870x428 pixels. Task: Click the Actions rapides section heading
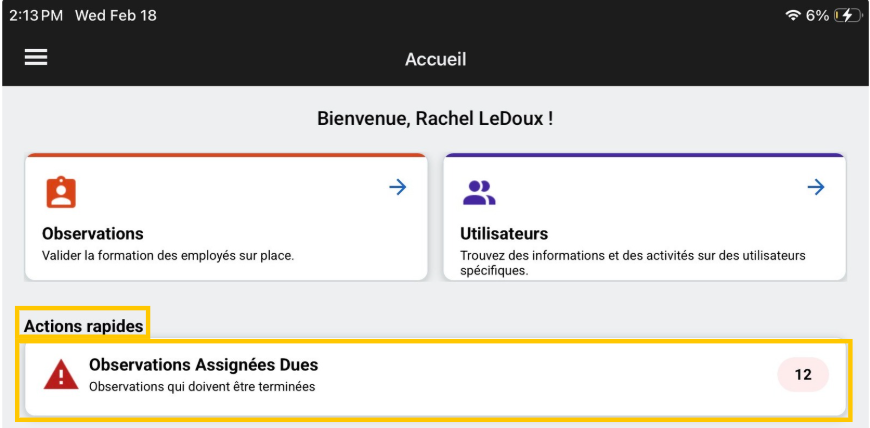[x=84, y=325]
